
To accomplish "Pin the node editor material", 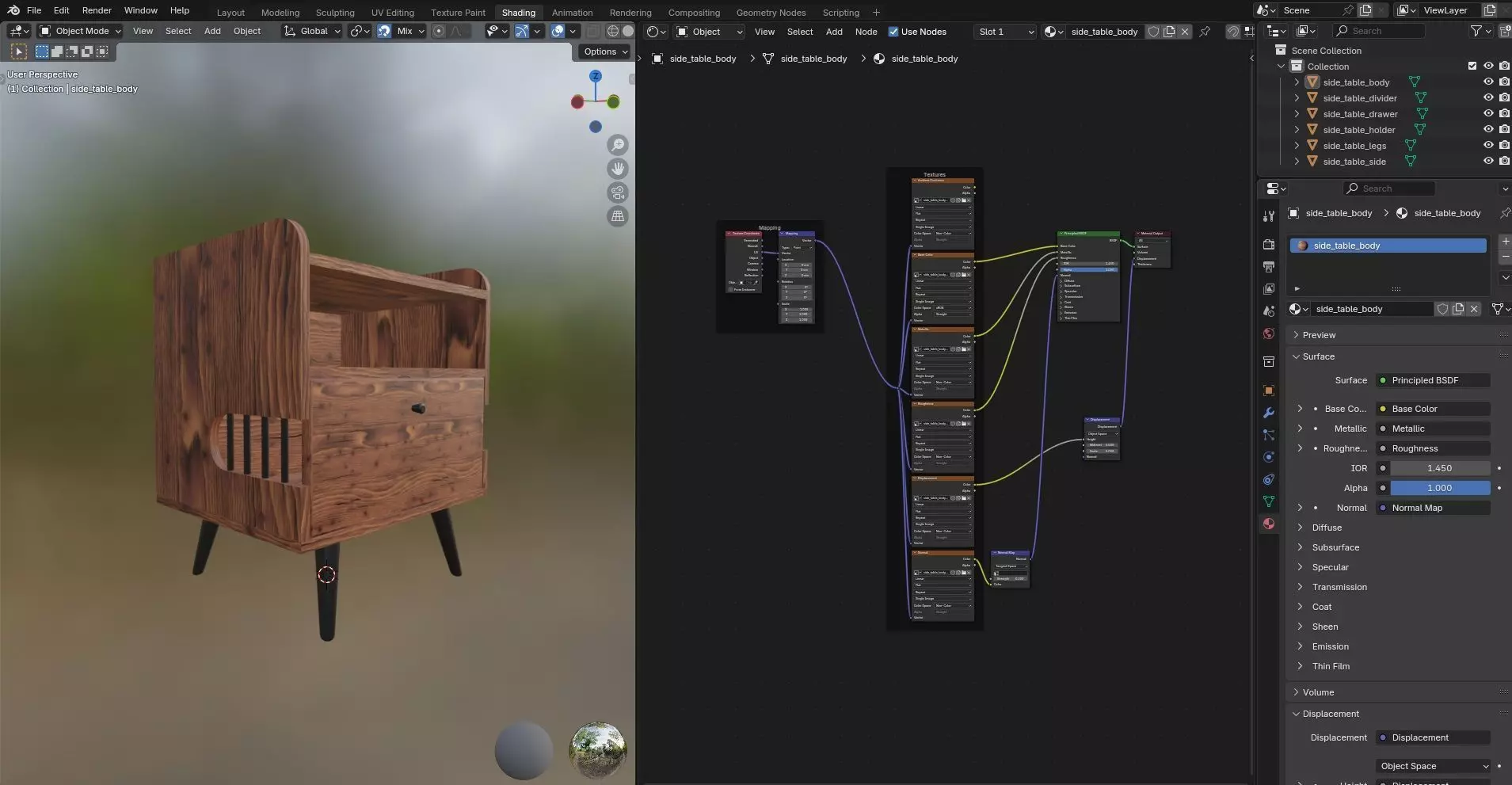I will (x=1205, y=32).
